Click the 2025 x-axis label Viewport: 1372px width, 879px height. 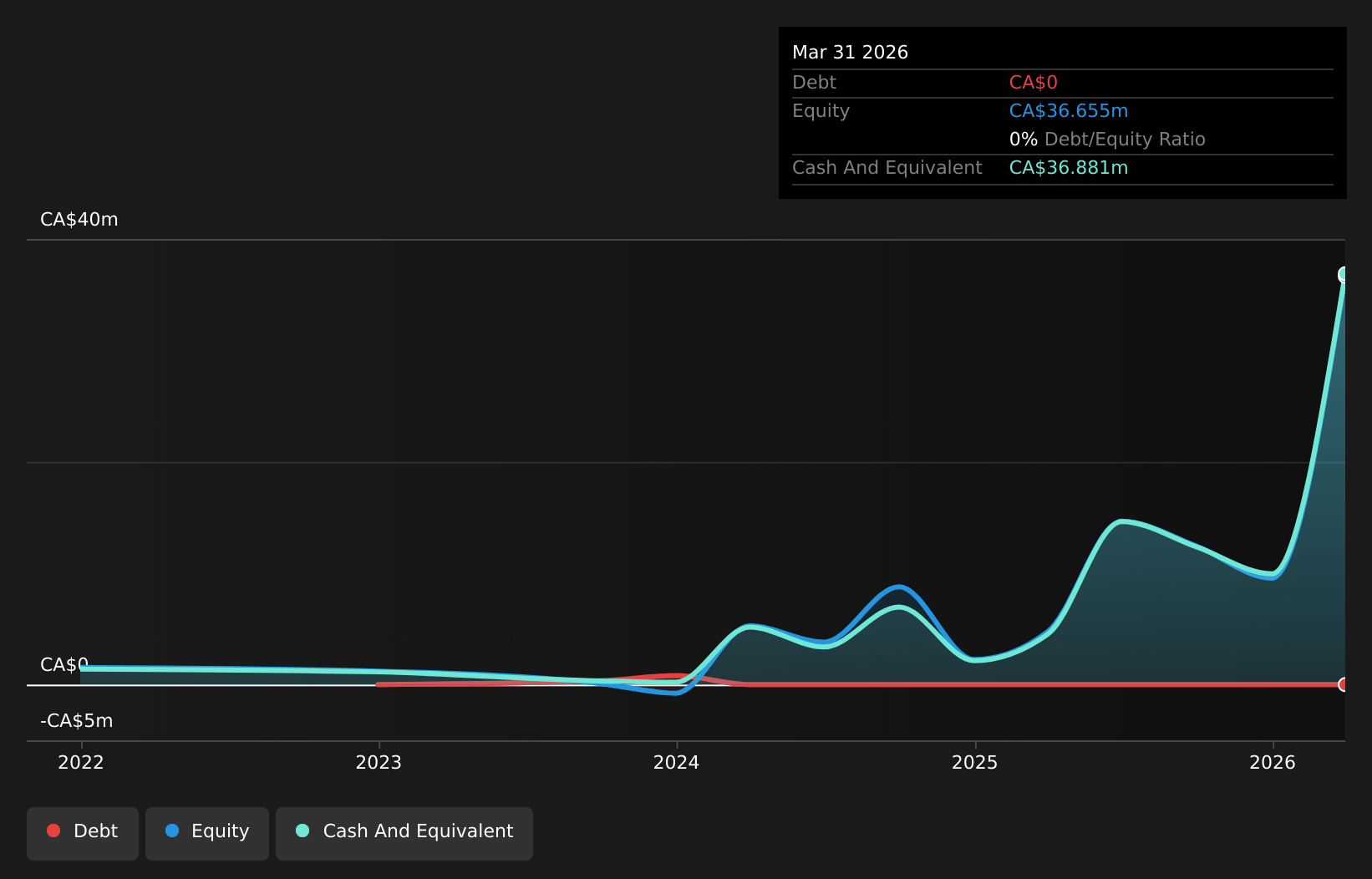coord(975,762)
